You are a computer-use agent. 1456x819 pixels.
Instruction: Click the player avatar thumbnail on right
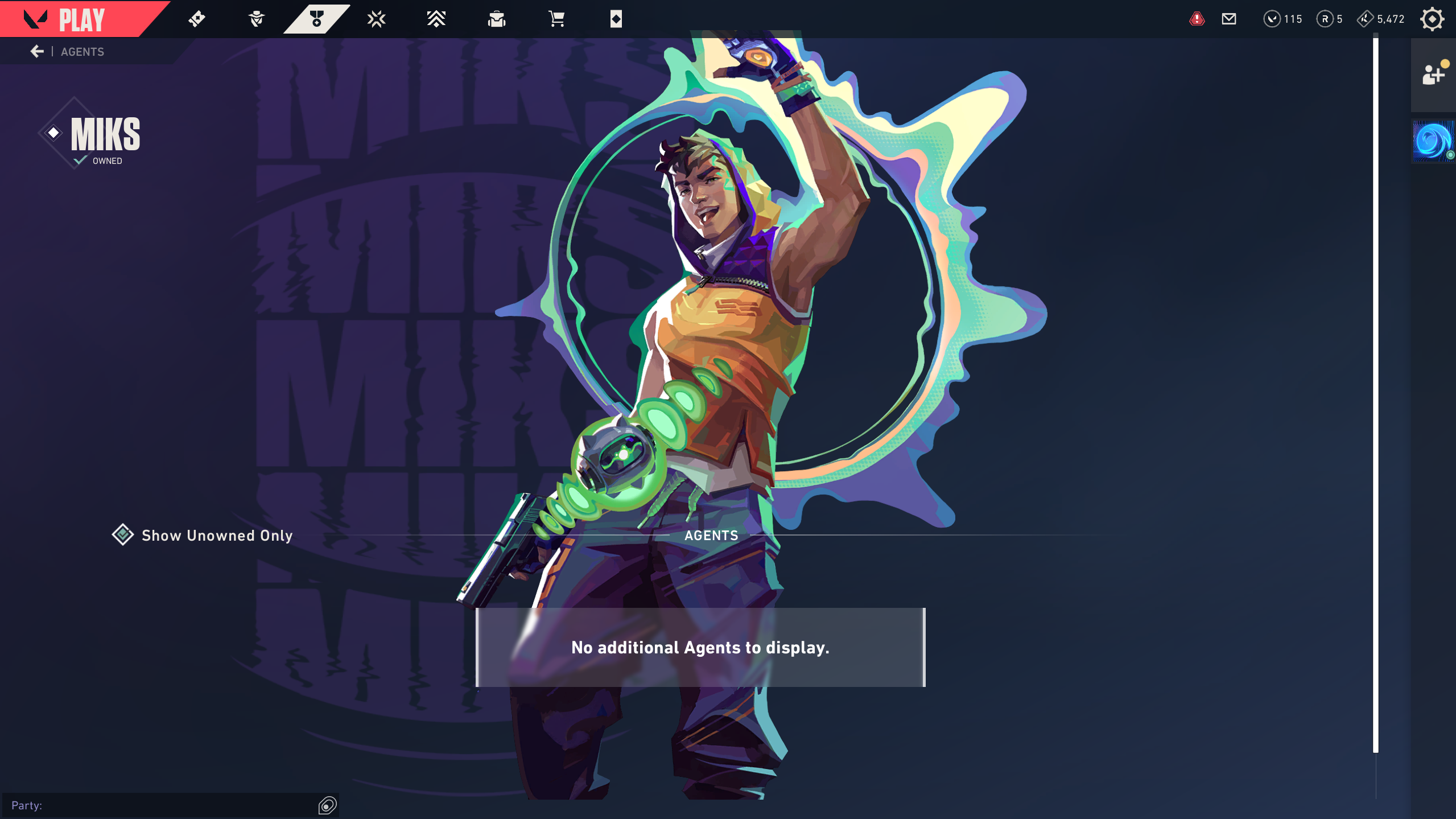point(1433,141)
